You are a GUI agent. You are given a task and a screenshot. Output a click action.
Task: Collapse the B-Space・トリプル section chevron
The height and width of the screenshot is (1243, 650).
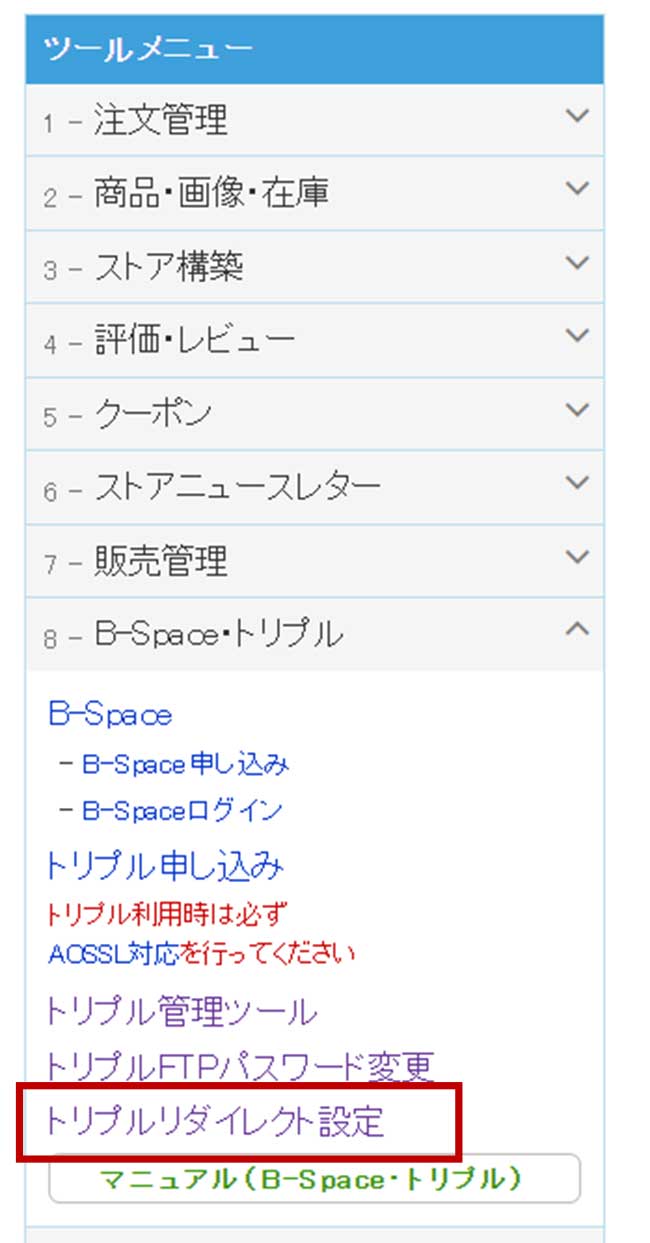[577, 630]
